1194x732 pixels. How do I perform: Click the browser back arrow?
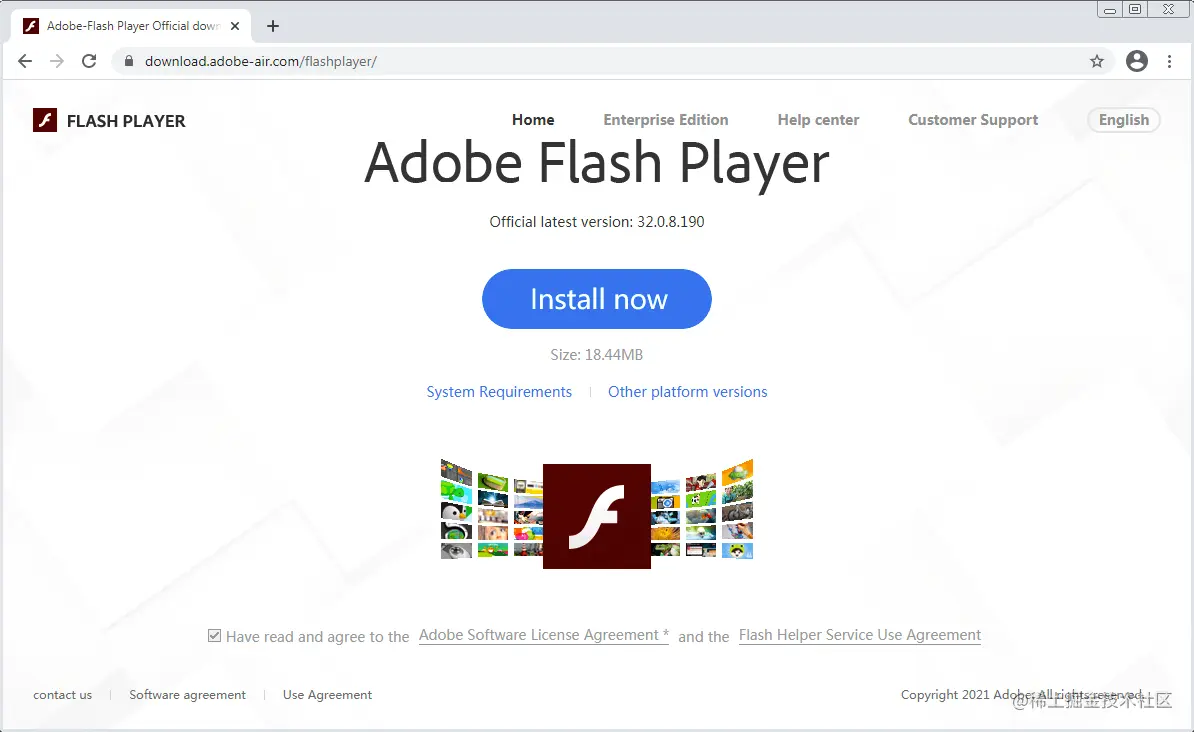tap(25, 61)
